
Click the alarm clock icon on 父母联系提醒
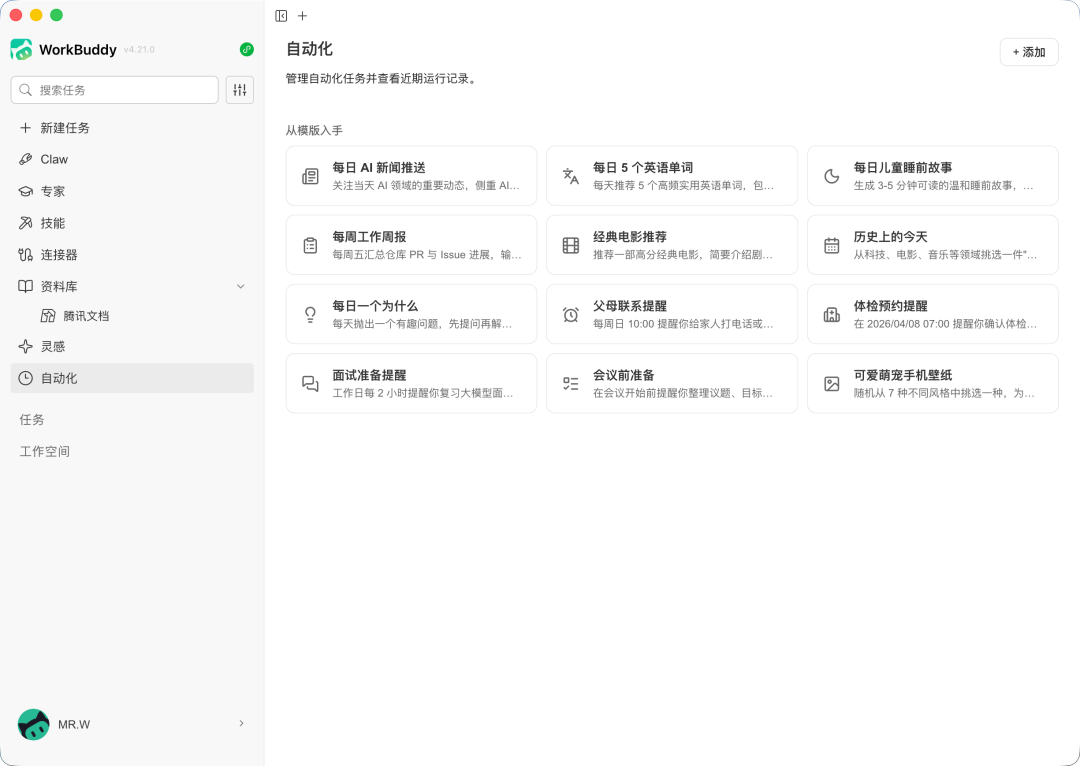coord(571,315)
